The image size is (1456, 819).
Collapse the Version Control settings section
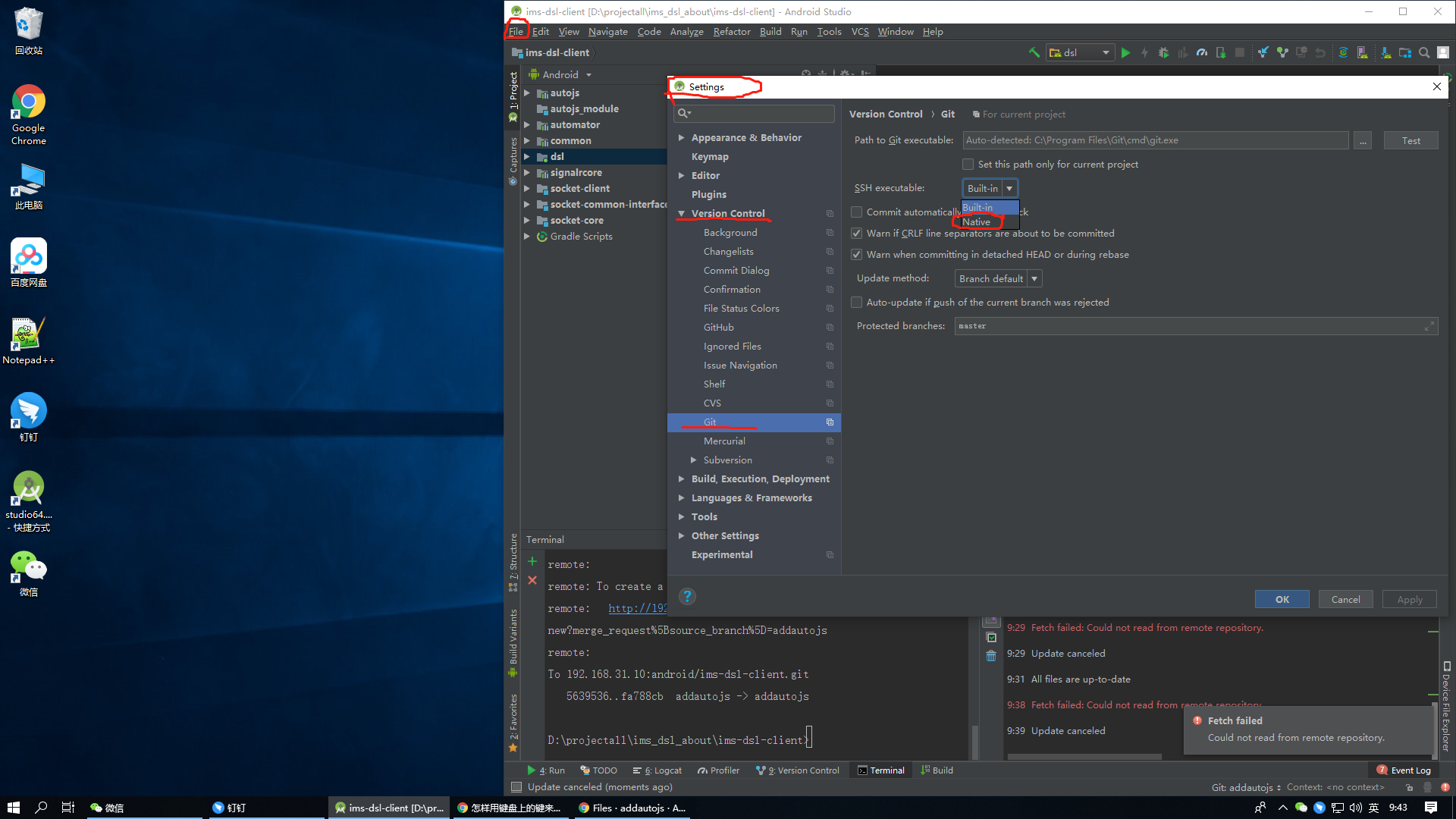681,214
